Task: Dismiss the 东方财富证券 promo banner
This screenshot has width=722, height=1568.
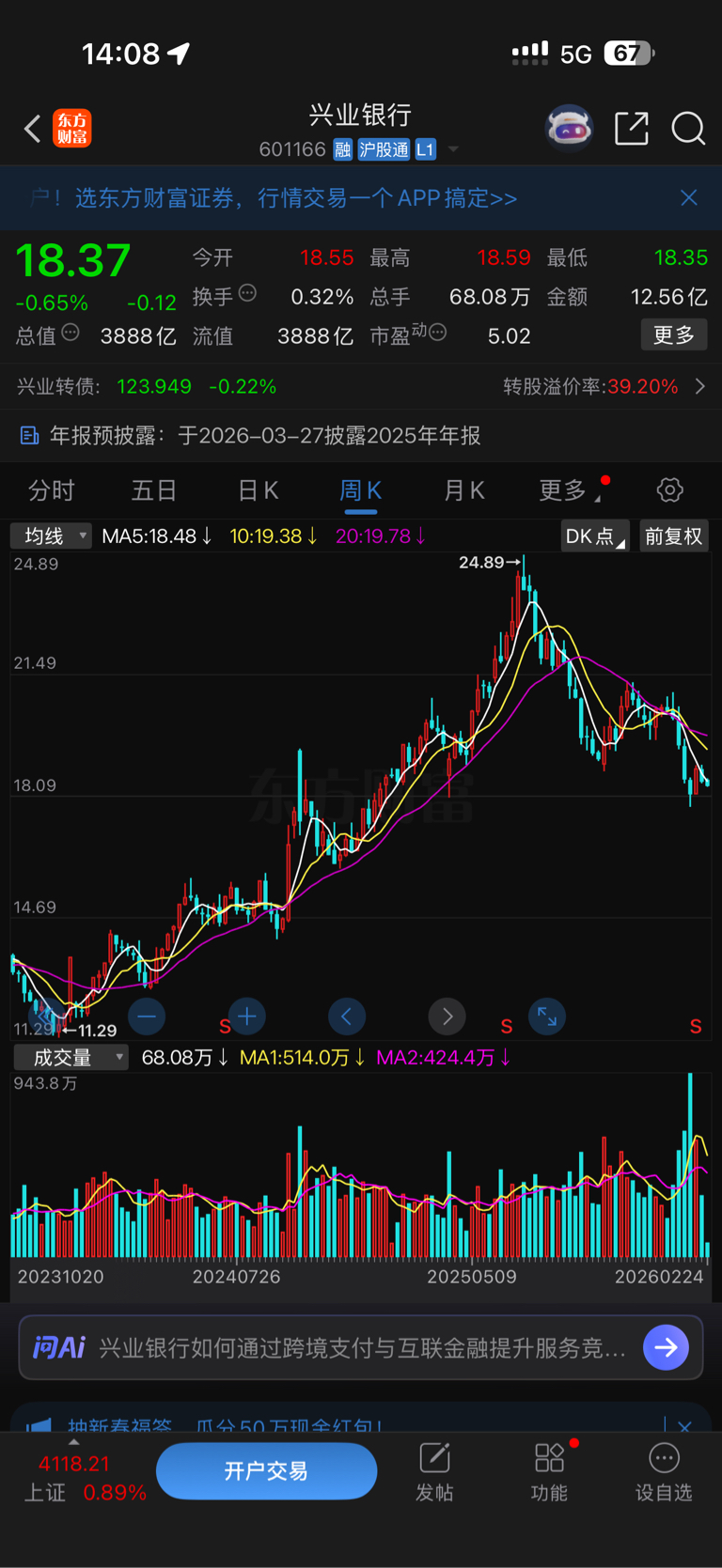Action: [689, 197]
